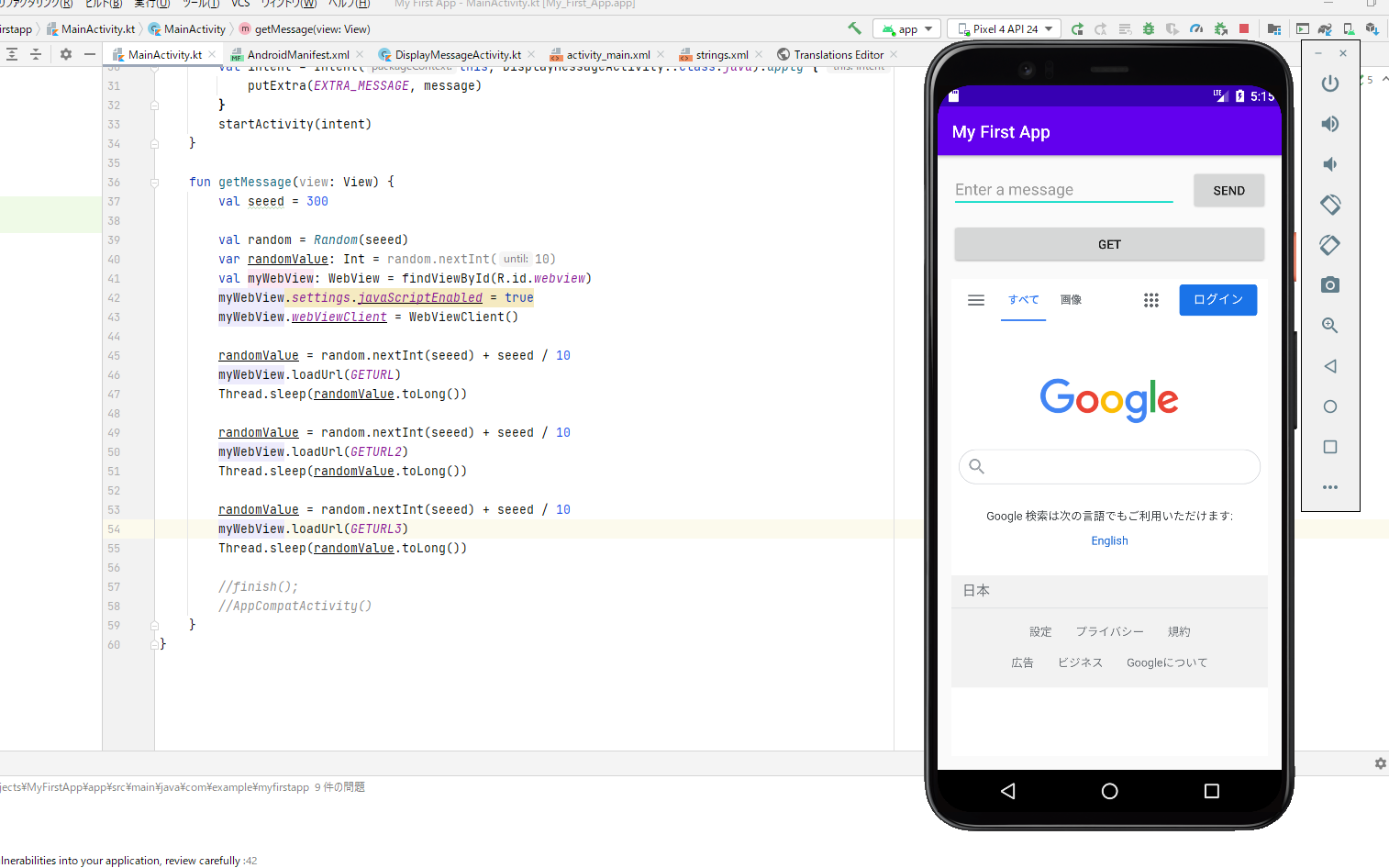Switch to strings.xml tab

pos(721,54)
